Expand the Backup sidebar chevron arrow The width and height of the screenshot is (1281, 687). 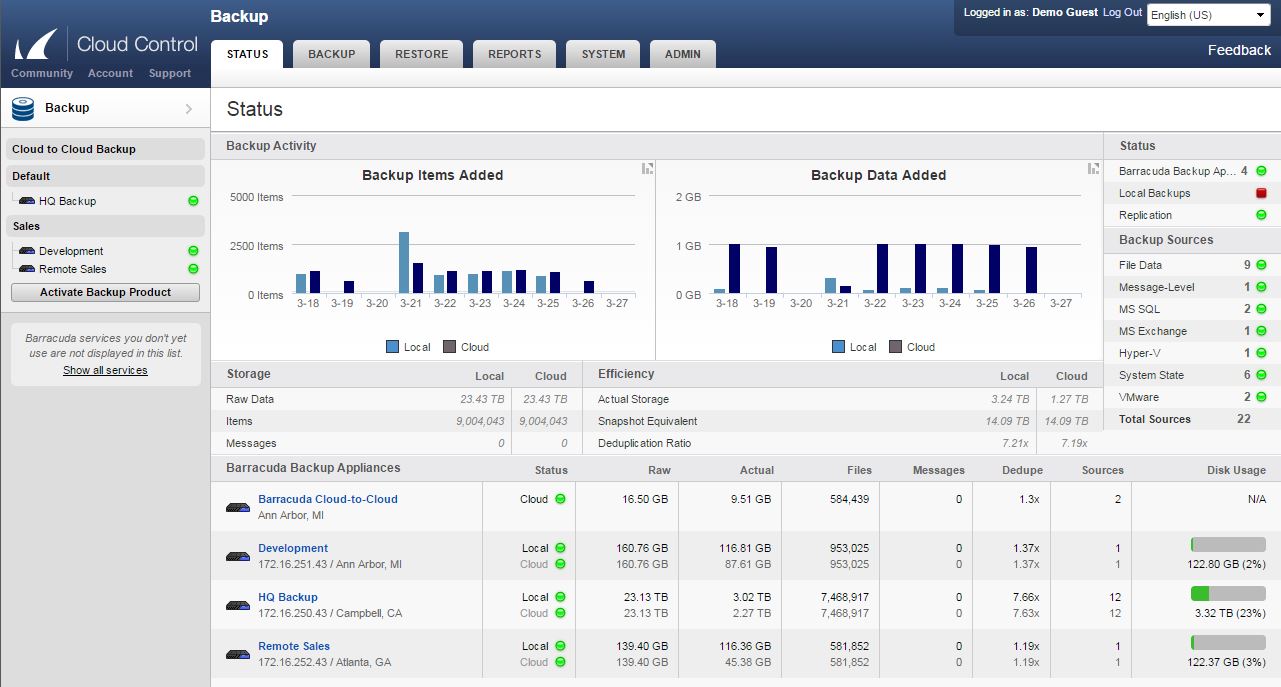click(x=189, y=109)
